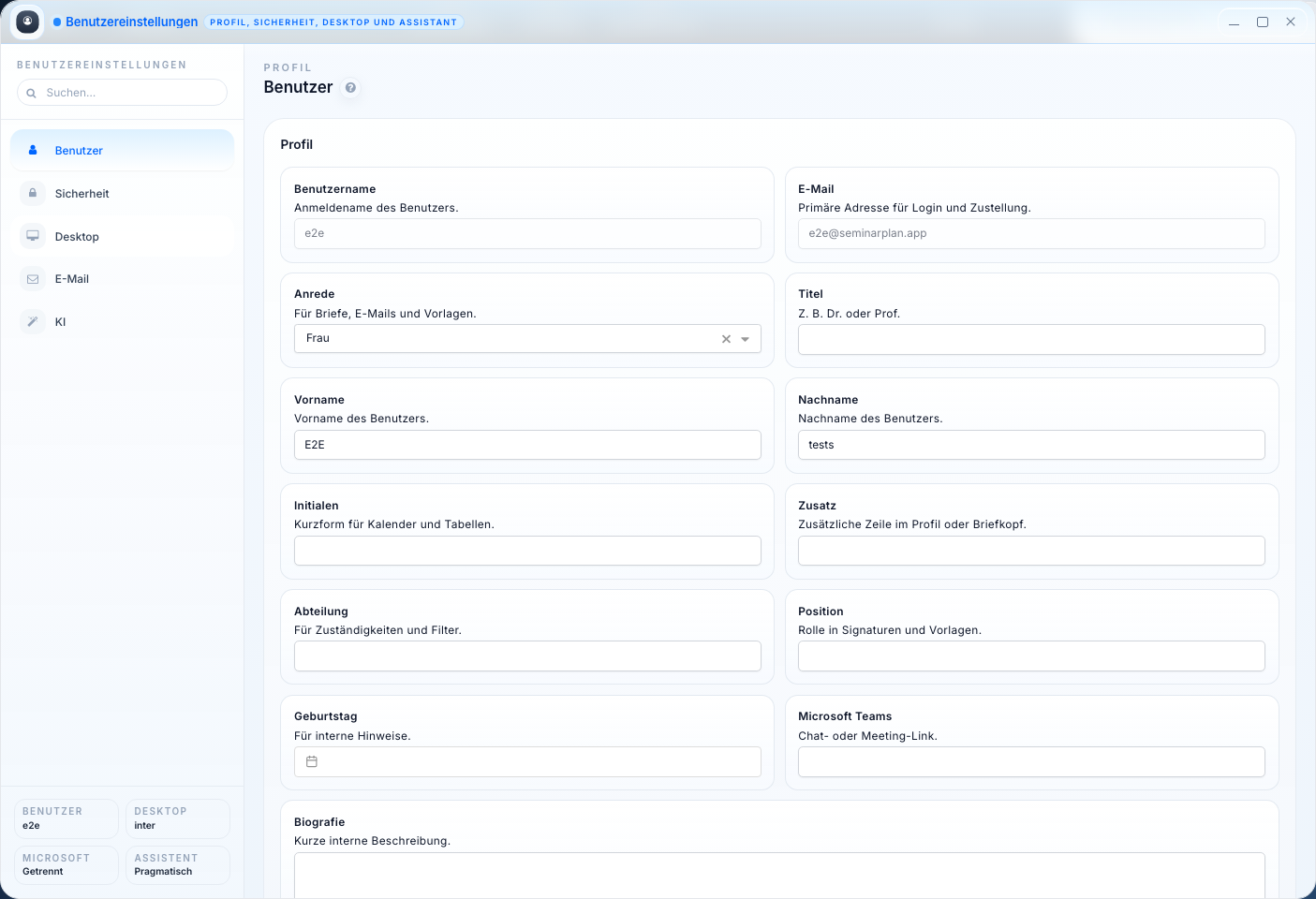This screenshot has width=1316, height=899.
Task: Clear the Anrede selection with the X
Action: [726, 339]
